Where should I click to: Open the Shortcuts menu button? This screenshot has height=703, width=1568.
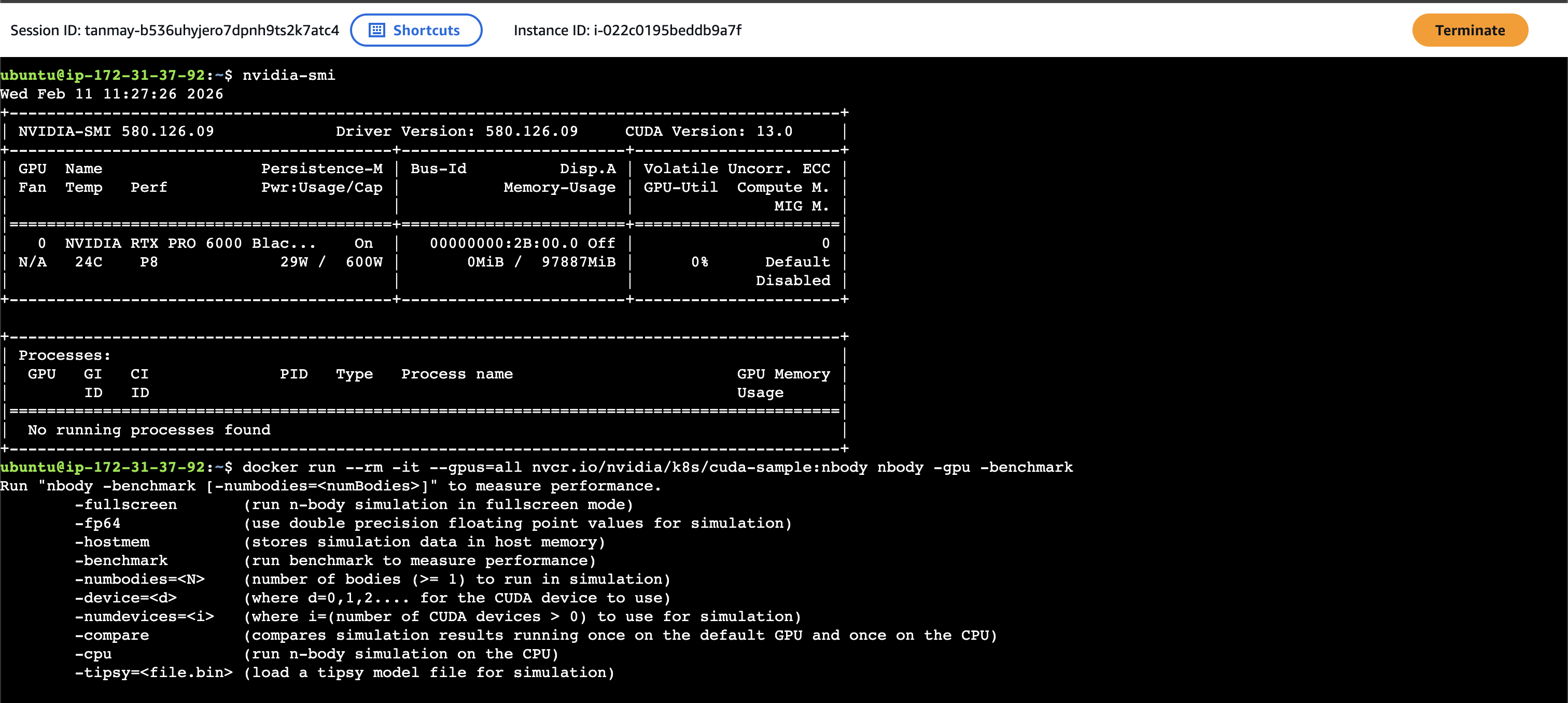(416, 31)
